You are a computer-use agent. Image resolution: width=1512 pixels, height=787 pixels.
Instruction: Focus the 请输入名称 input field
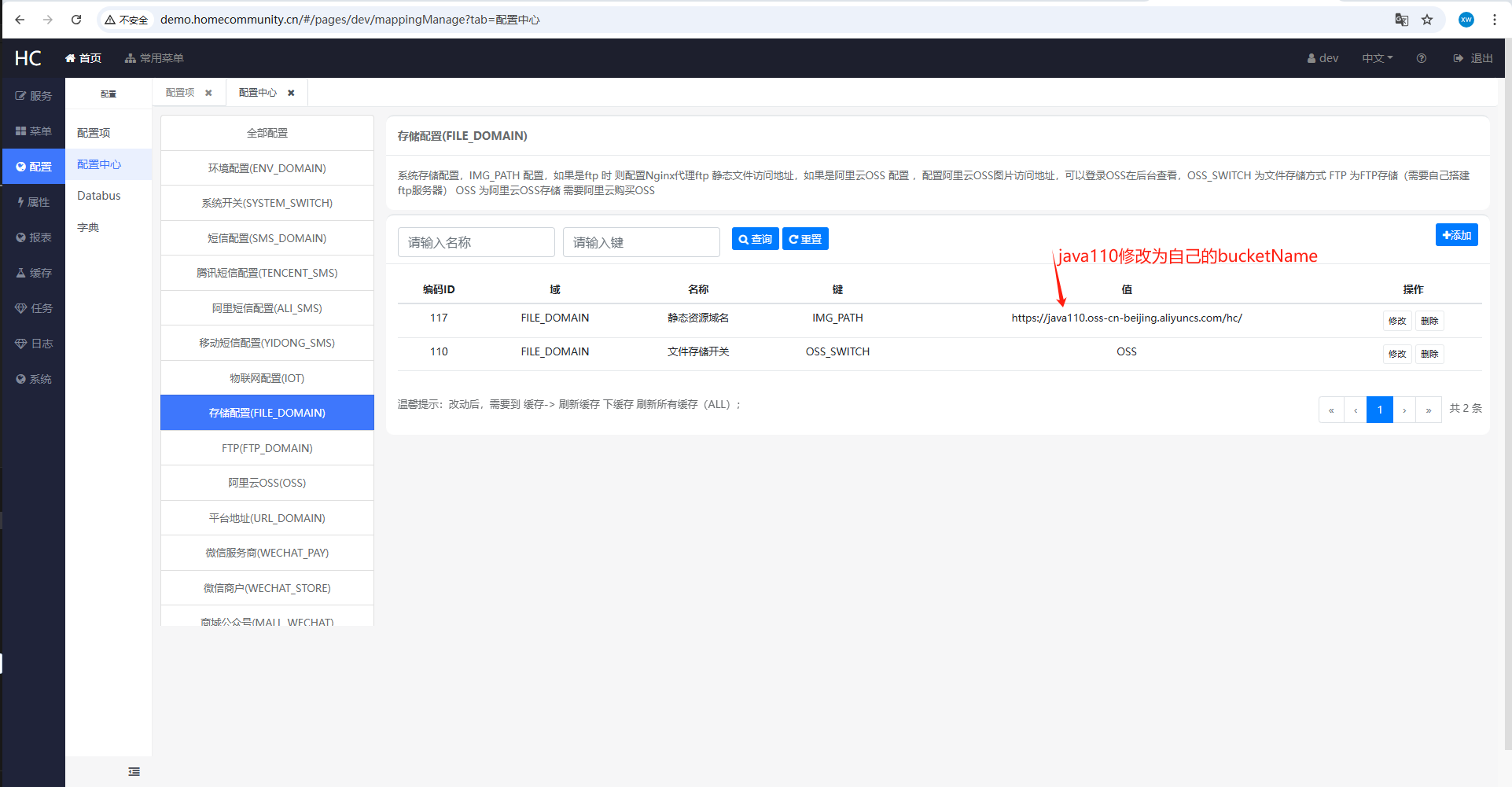tap(476, 242)
